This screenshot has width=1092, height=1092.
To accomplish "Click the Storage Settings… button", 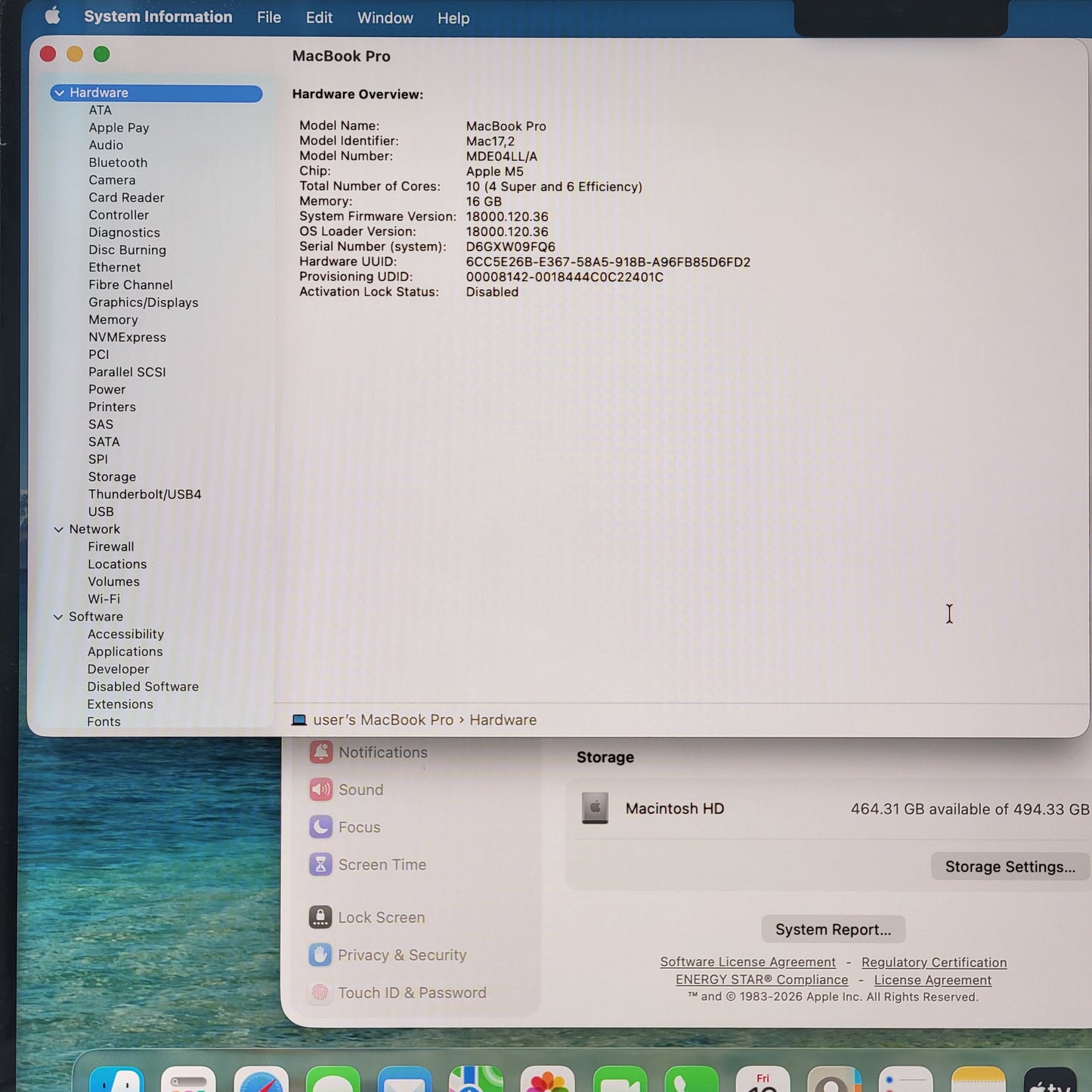I will (1010, 867).
